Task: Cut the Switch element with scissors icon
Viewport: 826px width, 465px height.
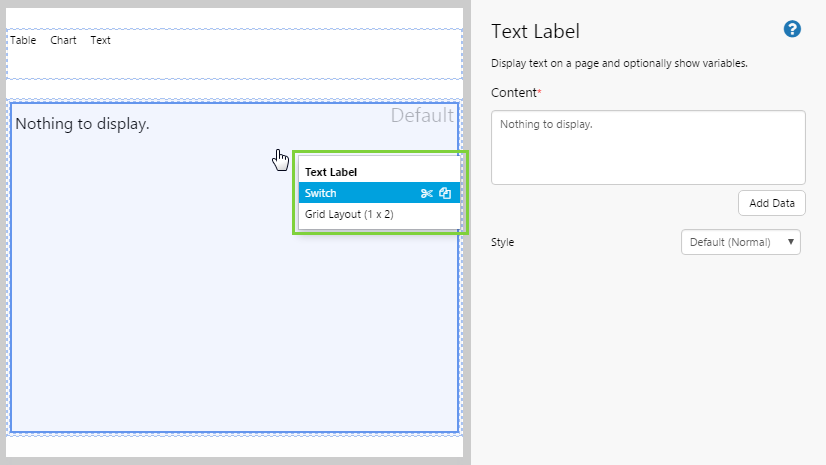Action: (427, 193)
